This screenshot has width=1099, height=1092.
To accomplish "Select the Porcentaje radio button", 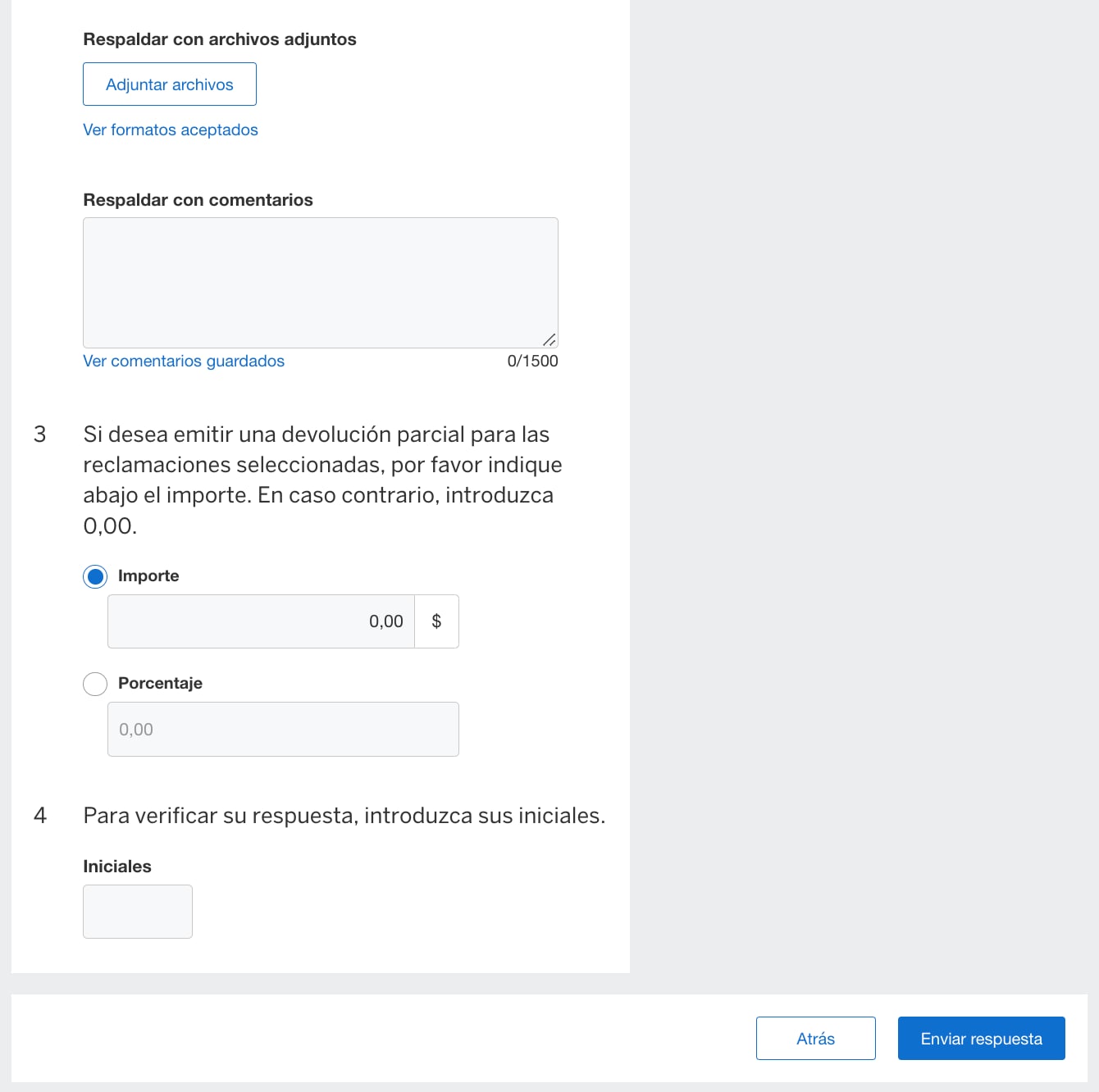I will click(x=94, y=684).
